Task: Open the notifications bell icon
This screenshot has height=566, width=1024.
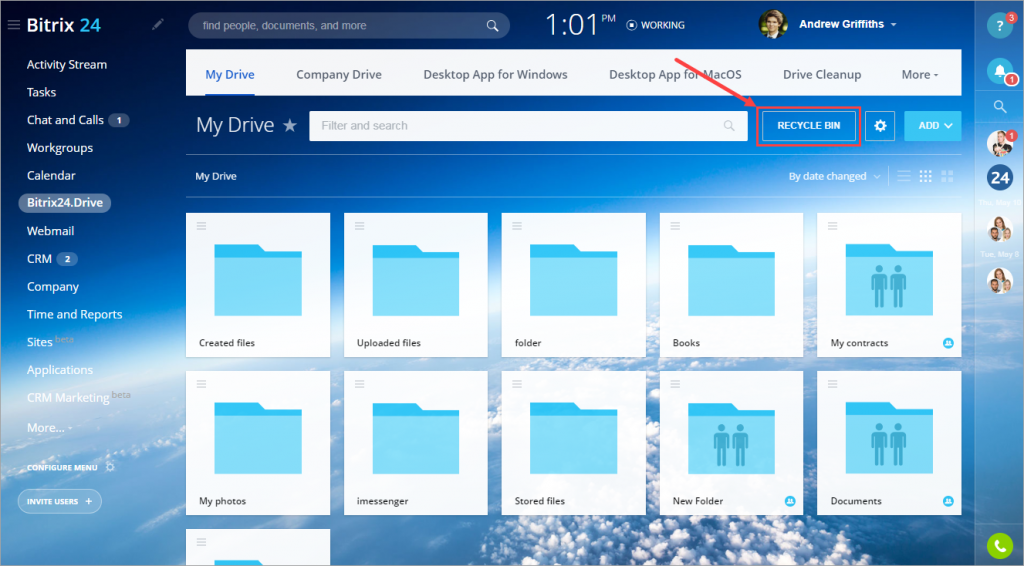Action: click(x=999, y=71)
